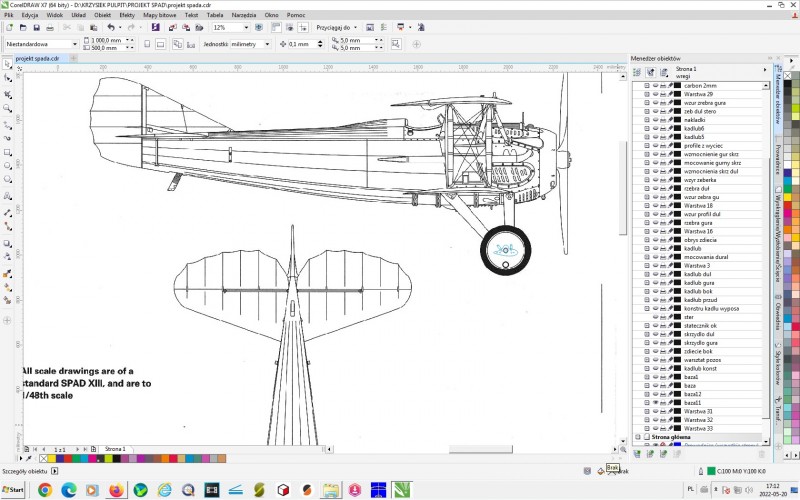Viewport: 800px width, 500px height.
Task: Toggle visibility eye of Warstwa 3 layer
Action: [x=656, y=266]
